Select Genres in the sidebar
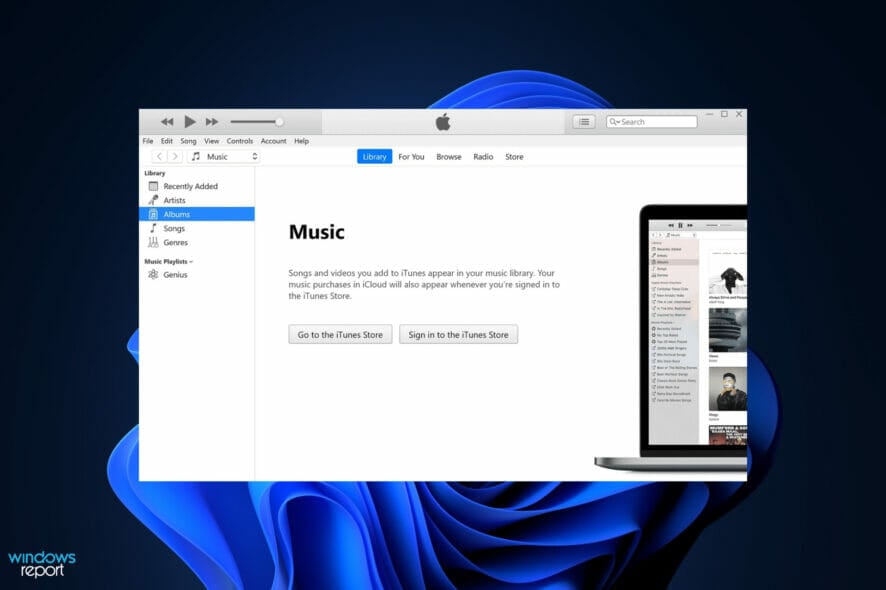Screen dimensions: 886x590 (197, 242)
